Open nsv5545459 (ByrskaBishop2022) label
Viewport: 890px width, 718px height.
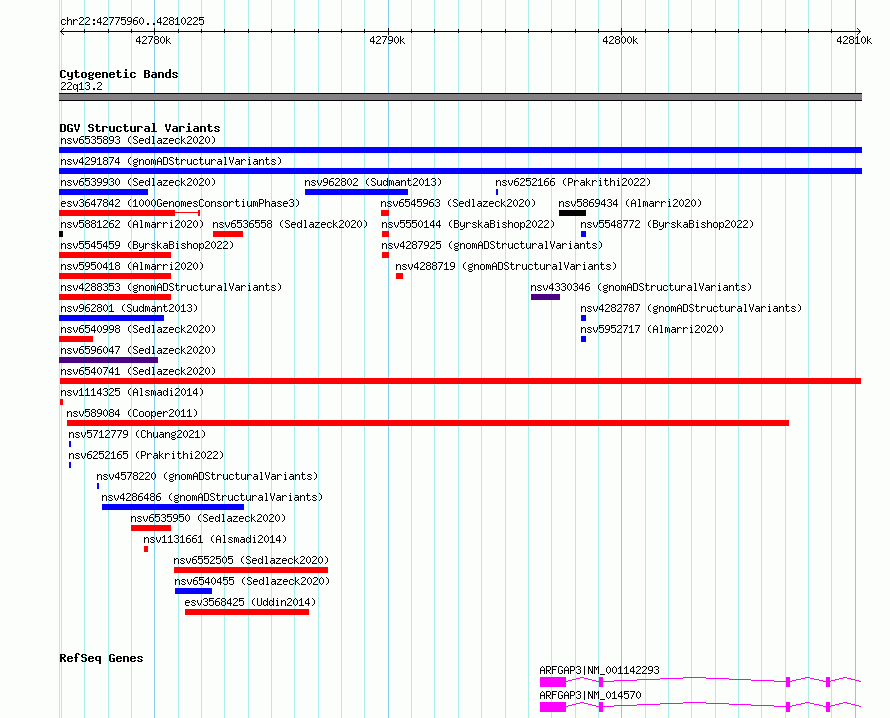click(147, 245)
